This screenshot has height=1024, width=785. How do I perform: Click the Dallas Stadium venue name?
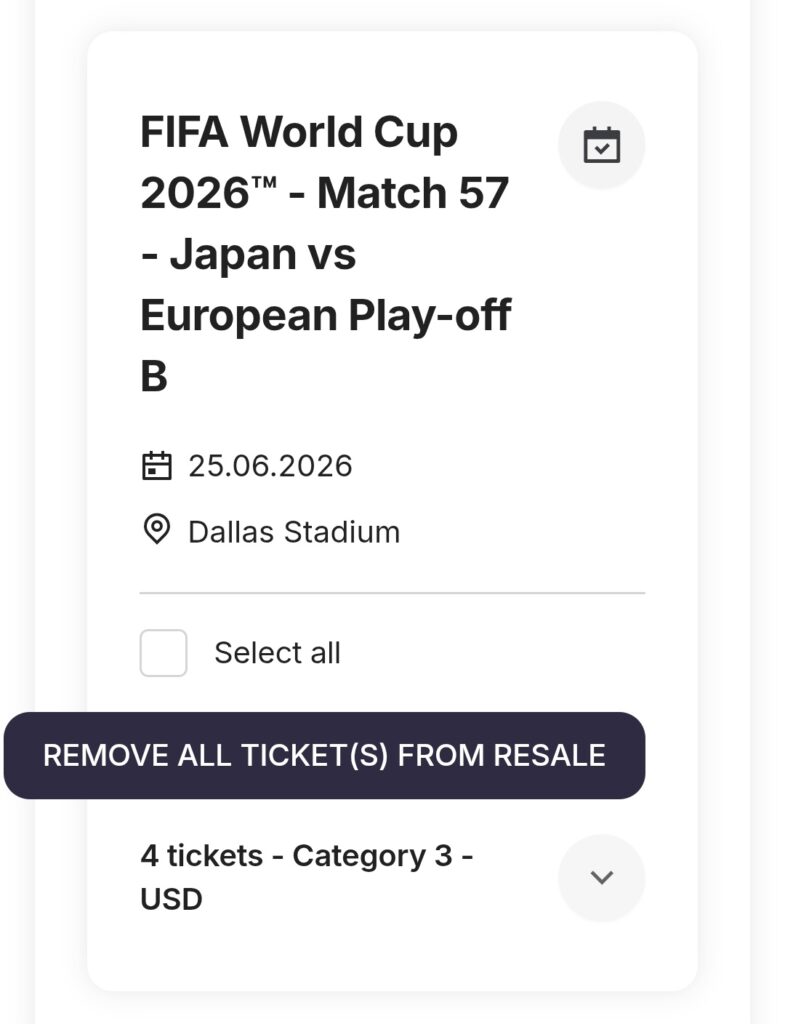(x=294, y=531)
